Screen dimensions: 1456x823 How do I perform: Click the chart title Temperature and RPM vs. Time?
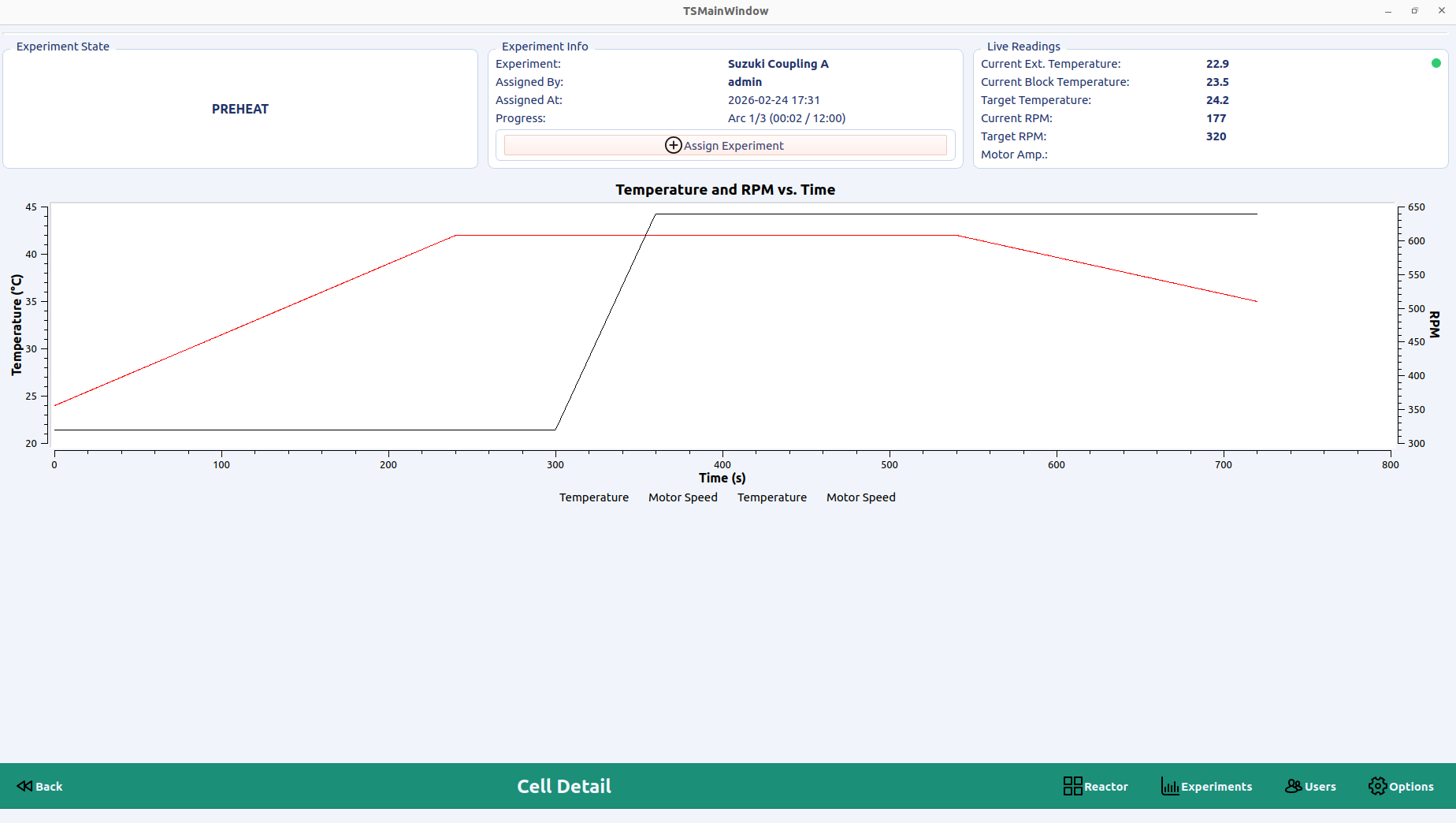point(725,190)
